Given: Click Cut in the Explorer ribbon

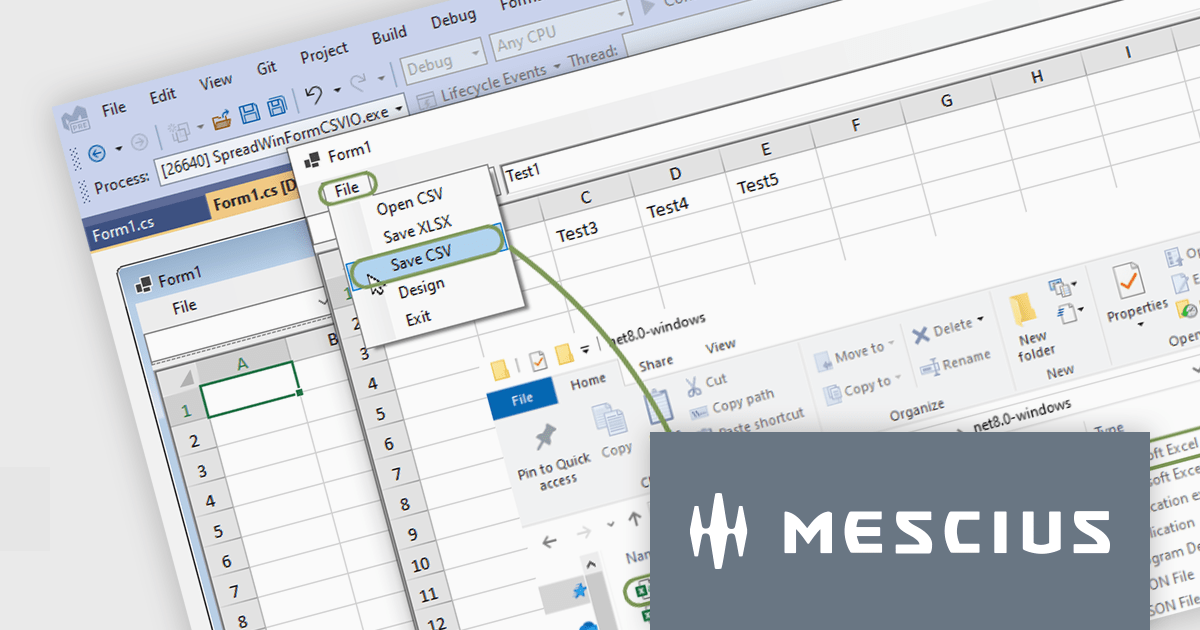Looking at the screenshot, I should point(706,383).
